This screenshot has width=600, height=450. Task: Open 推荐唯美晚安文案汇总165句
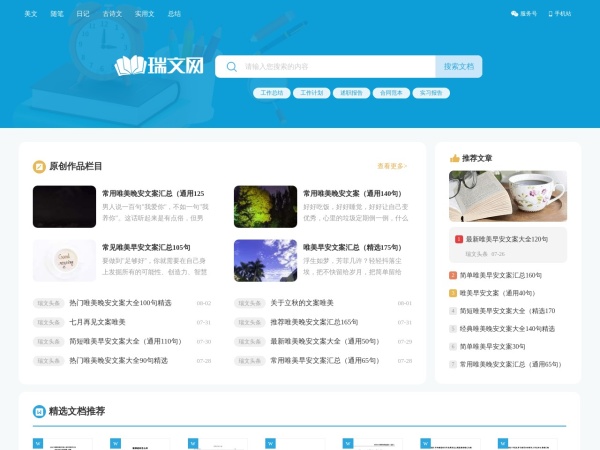314,322
